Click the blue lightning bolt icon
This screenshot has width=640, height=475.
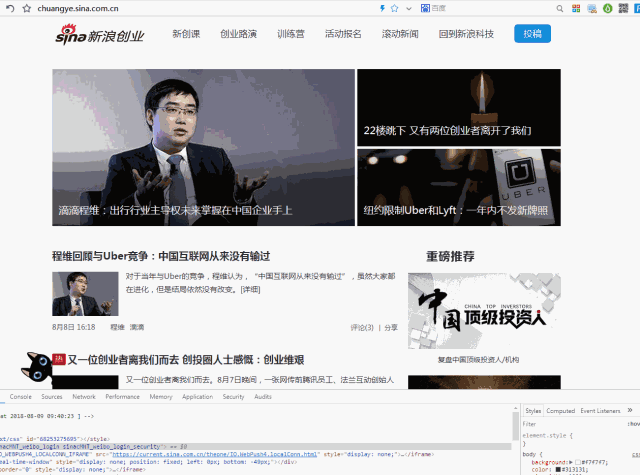click(x=382, y=8)
